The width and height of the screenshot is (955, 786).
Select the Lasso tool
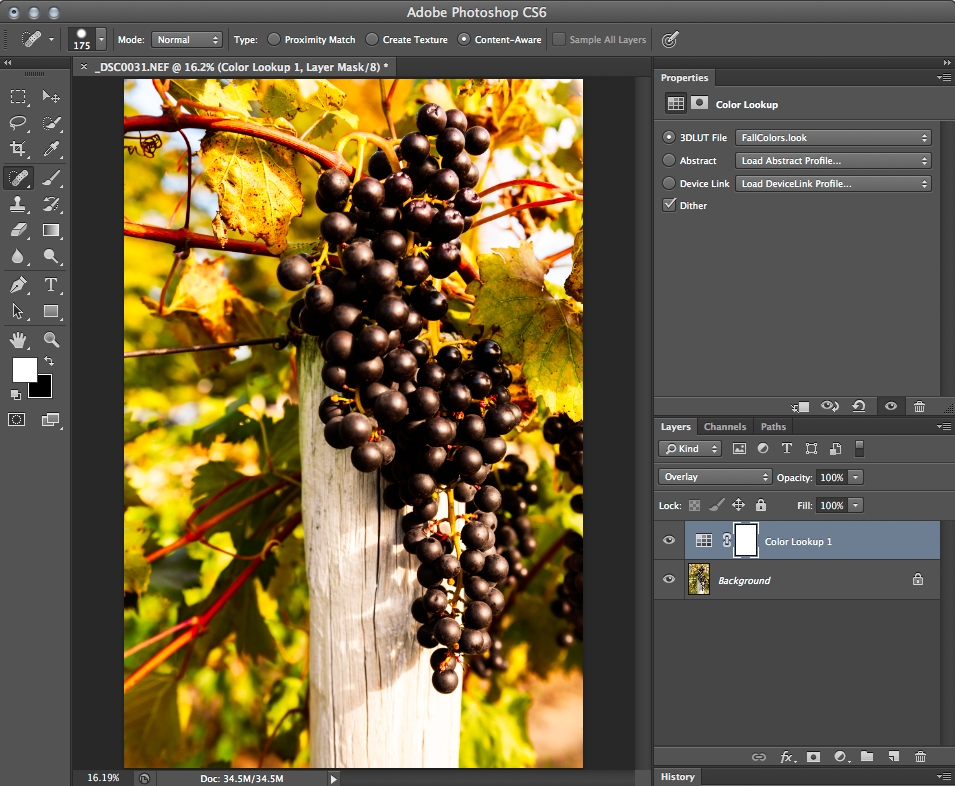(x=16, y=124)
